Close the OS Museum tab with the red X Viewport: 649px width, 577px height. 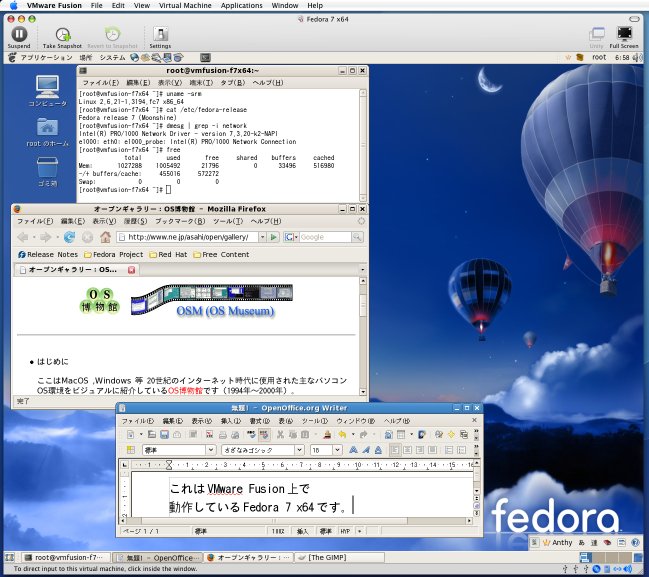(132, 270)
